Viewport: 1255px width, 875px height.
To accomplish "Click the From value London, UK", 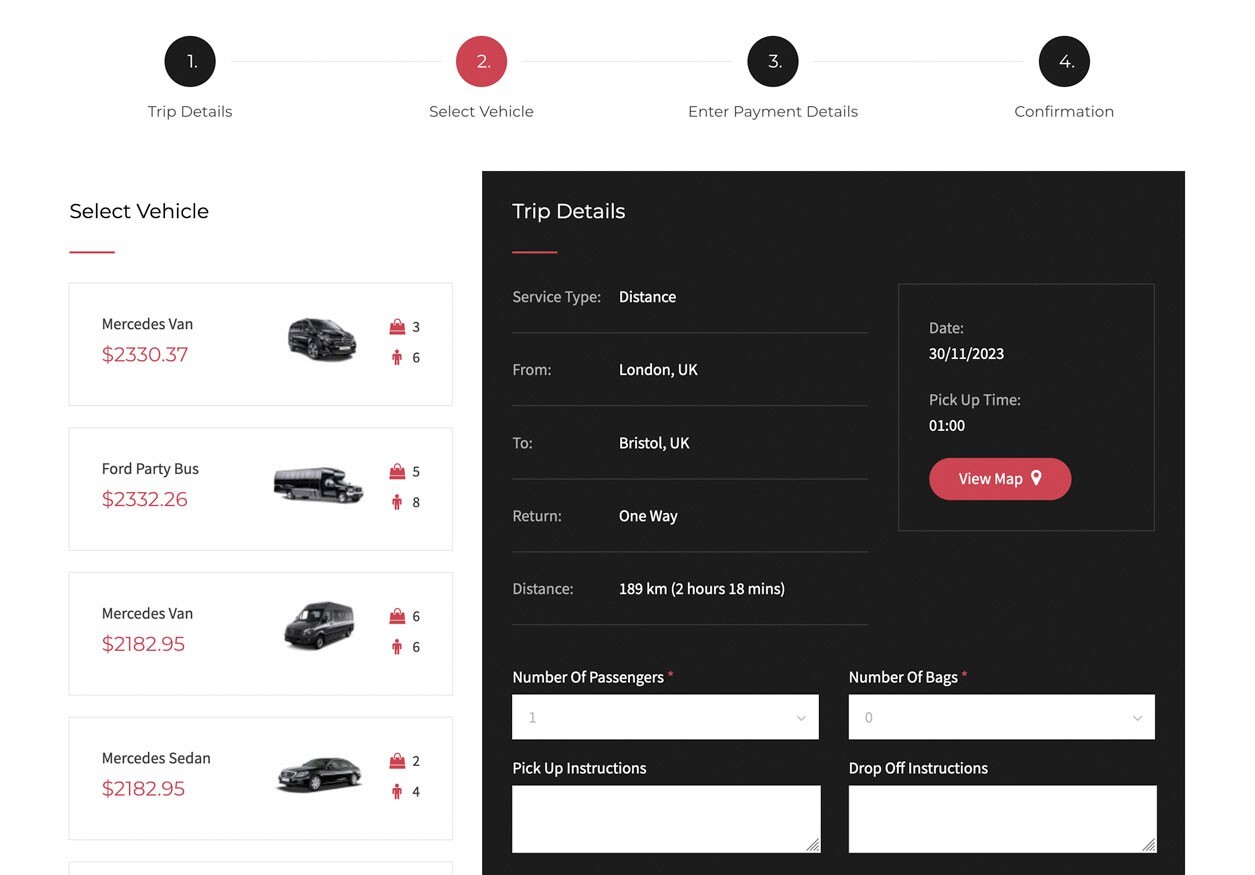I will point(658,370).
